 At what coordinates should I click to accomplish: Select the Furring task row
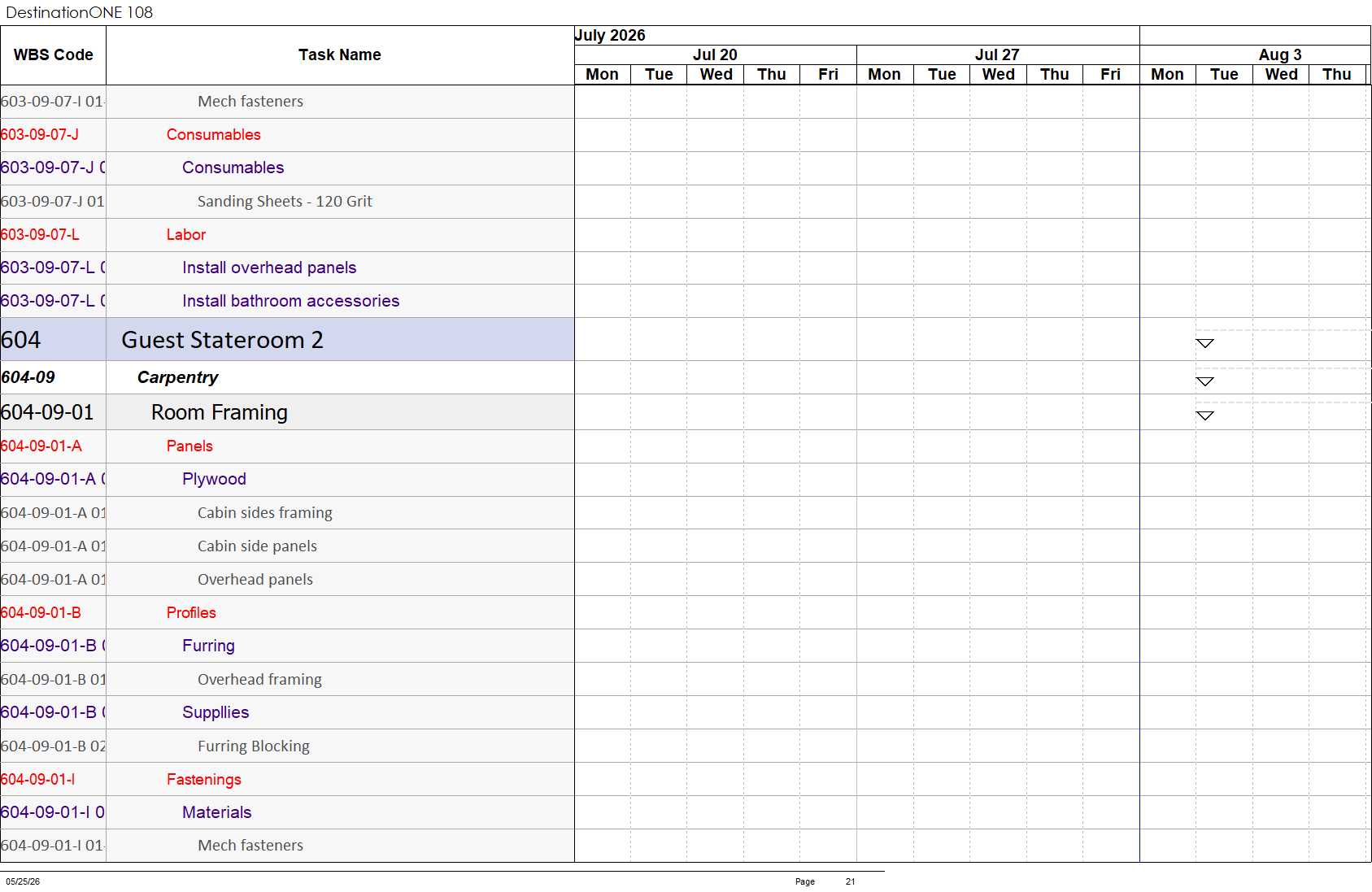(x=340, y=646)
